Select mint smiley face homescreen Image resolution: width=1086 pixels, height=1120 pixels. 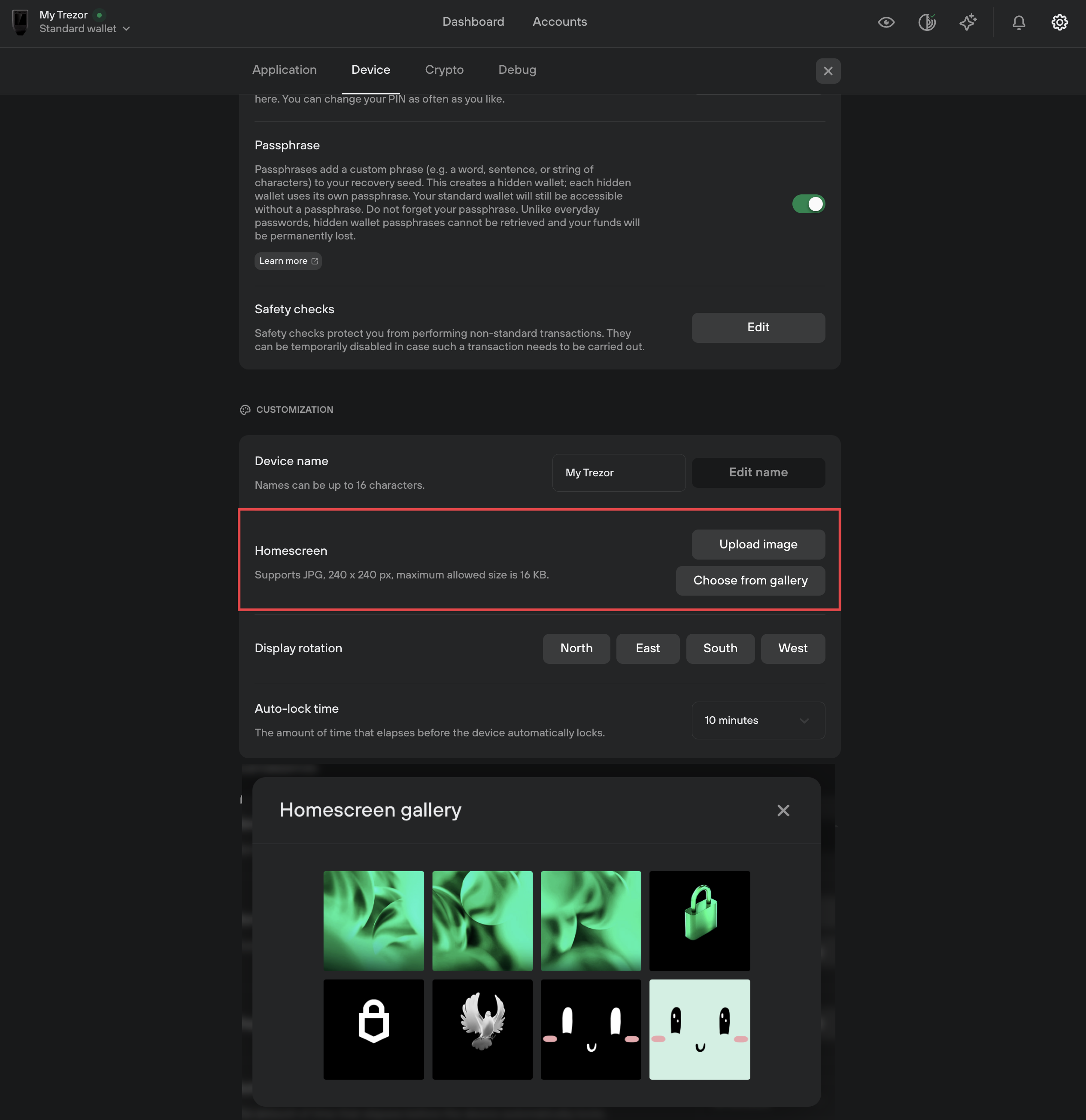700,1029
